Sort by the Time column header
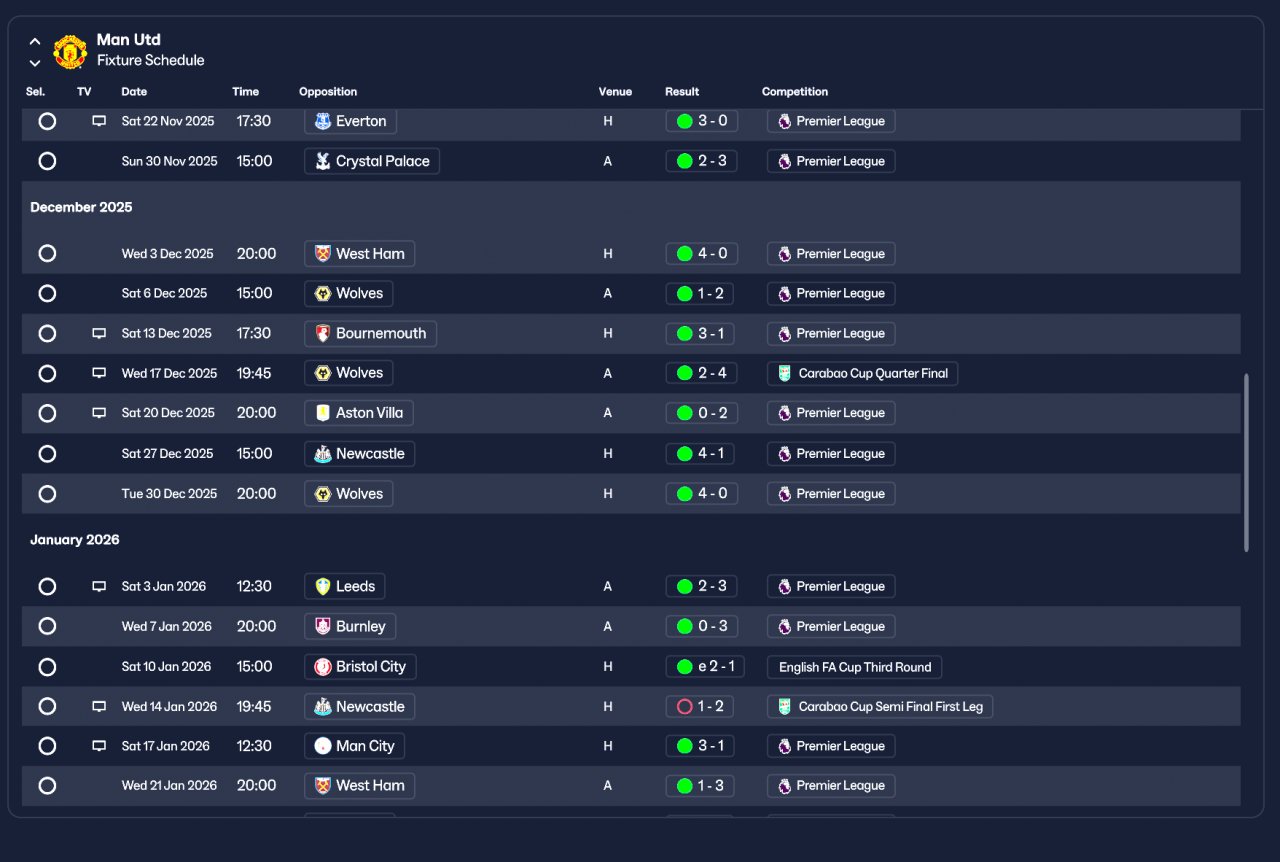Screen dimensions: 1280x862 246,92
